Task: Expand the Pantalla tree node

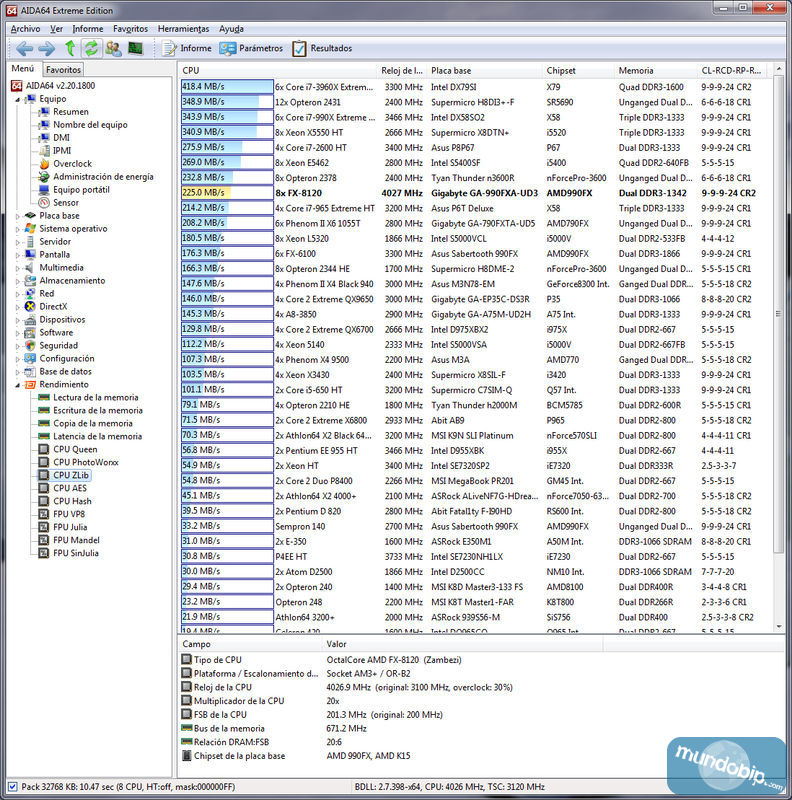Action: coord(18,255)
